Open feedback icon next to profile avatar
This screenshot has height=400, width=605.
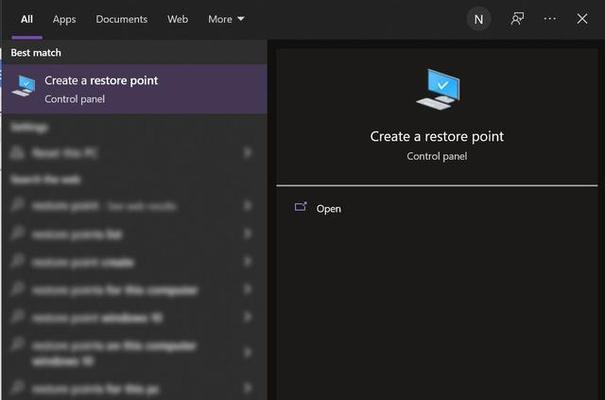point(517,19)
